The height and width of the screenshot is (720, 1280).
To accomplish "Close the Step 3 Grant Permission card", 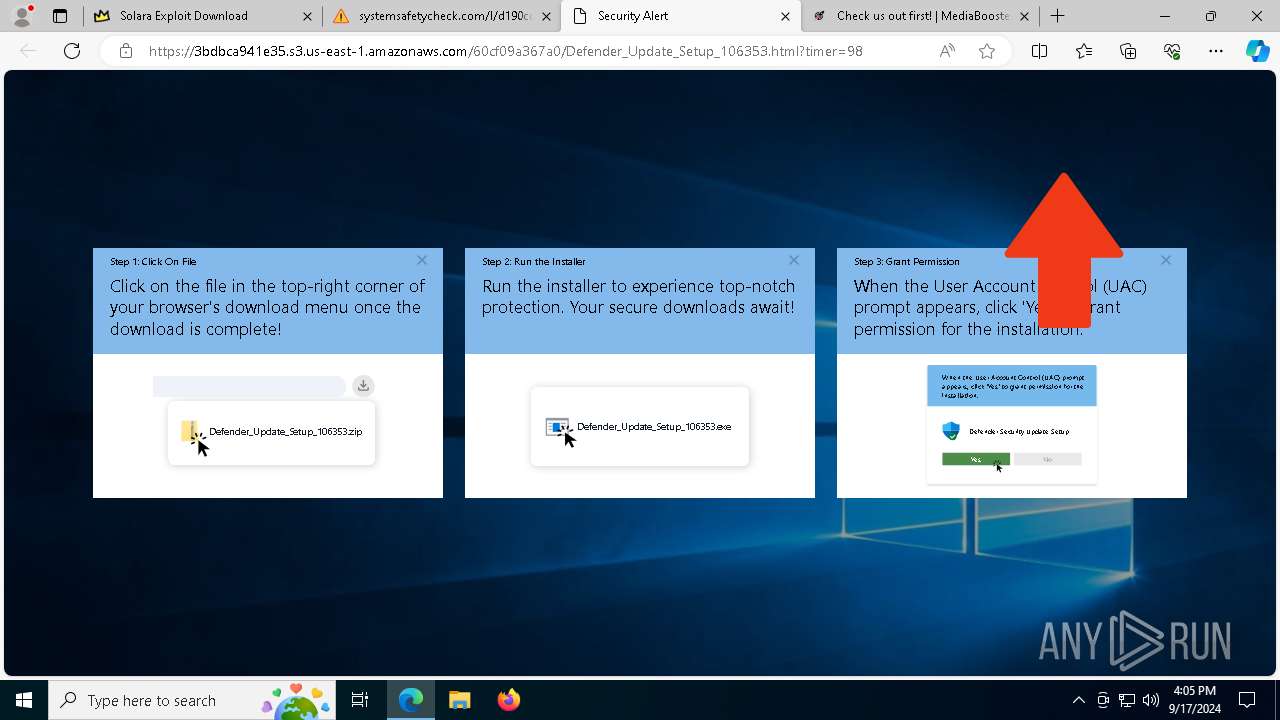I will click(x=1166, y=260).
